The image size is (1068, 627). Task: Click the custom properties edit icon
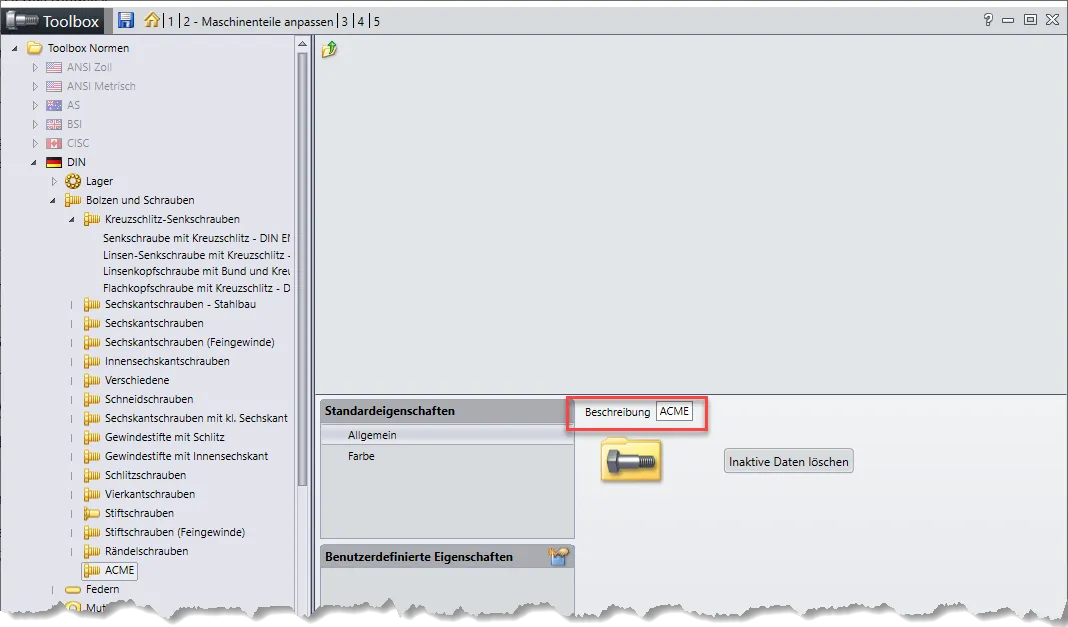pyautogui.click(x=559, y=557)
